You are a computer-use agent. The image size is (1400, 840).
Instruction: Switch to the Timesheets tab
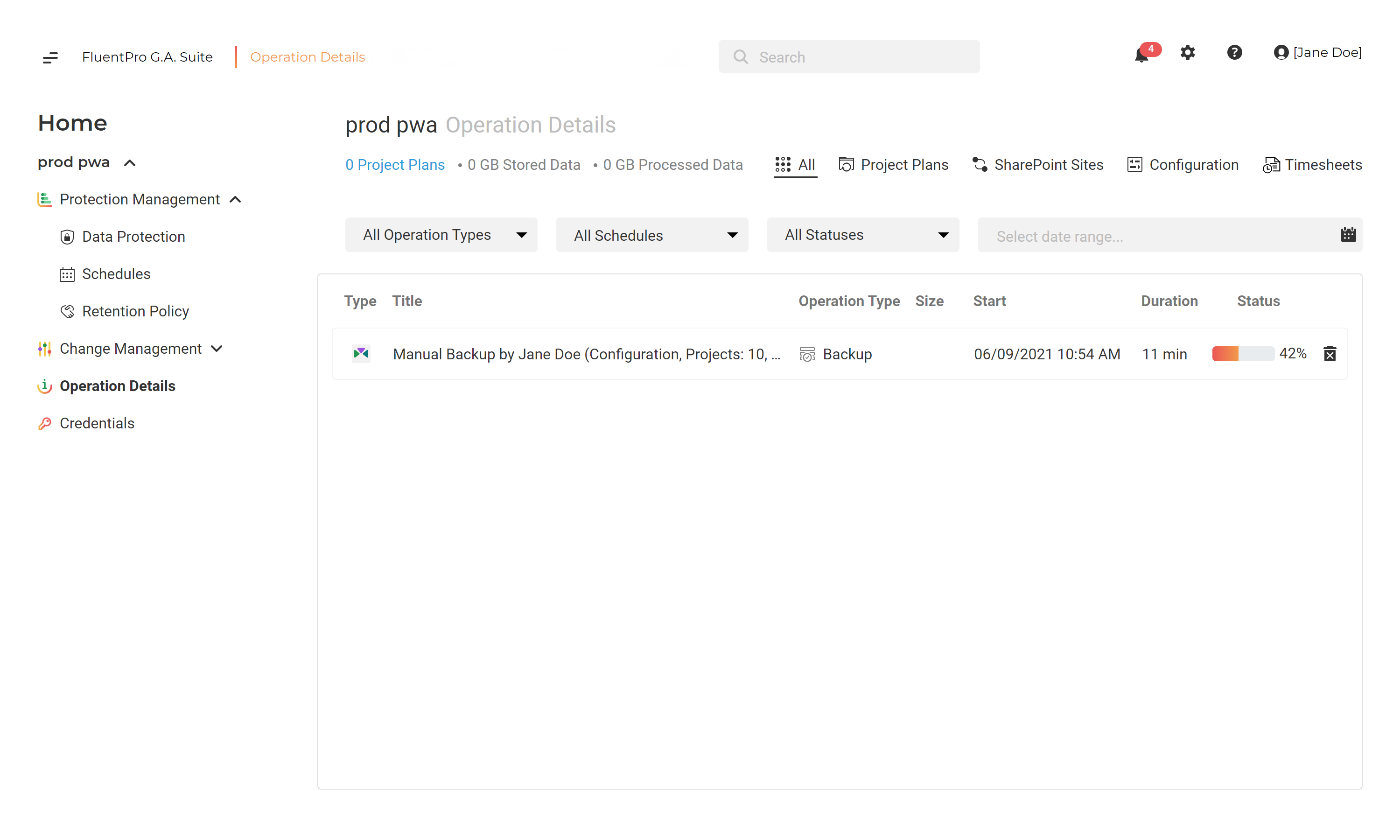1312,165
